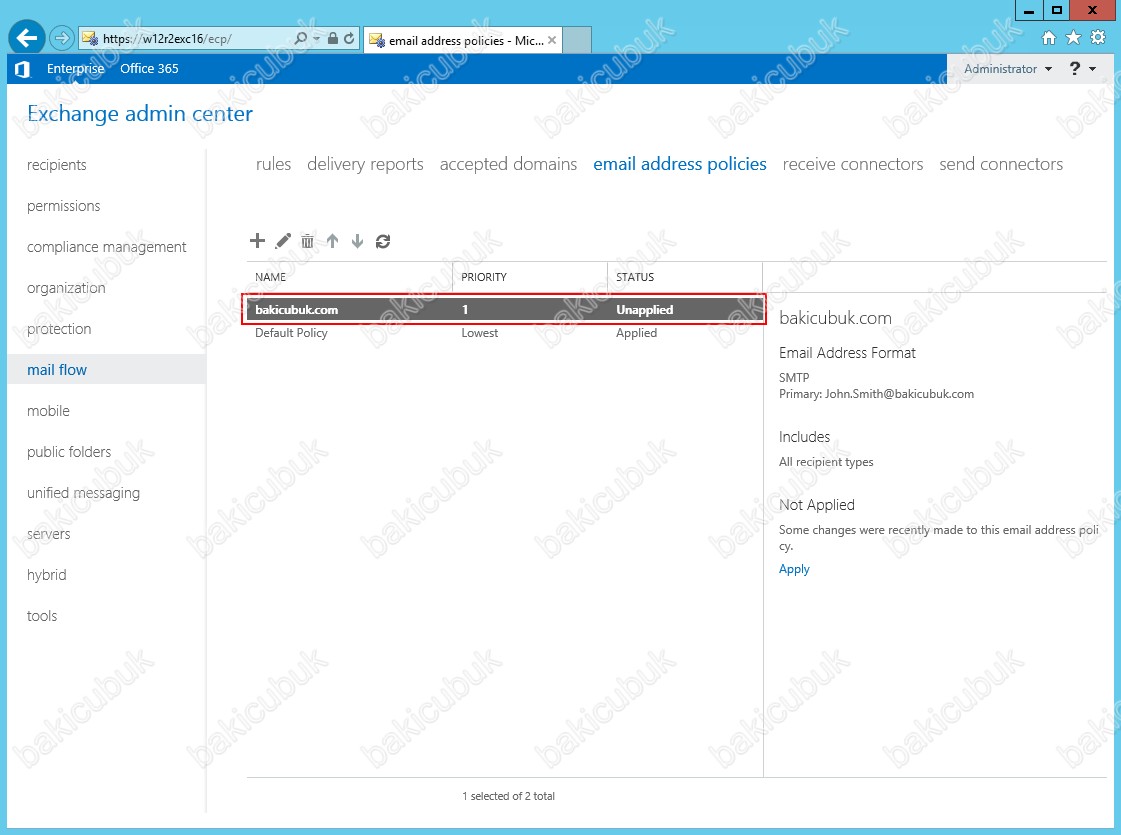1121x835 pixels.
Task: Click the 1 selected of 2 total status
Action: pos(508,796)
